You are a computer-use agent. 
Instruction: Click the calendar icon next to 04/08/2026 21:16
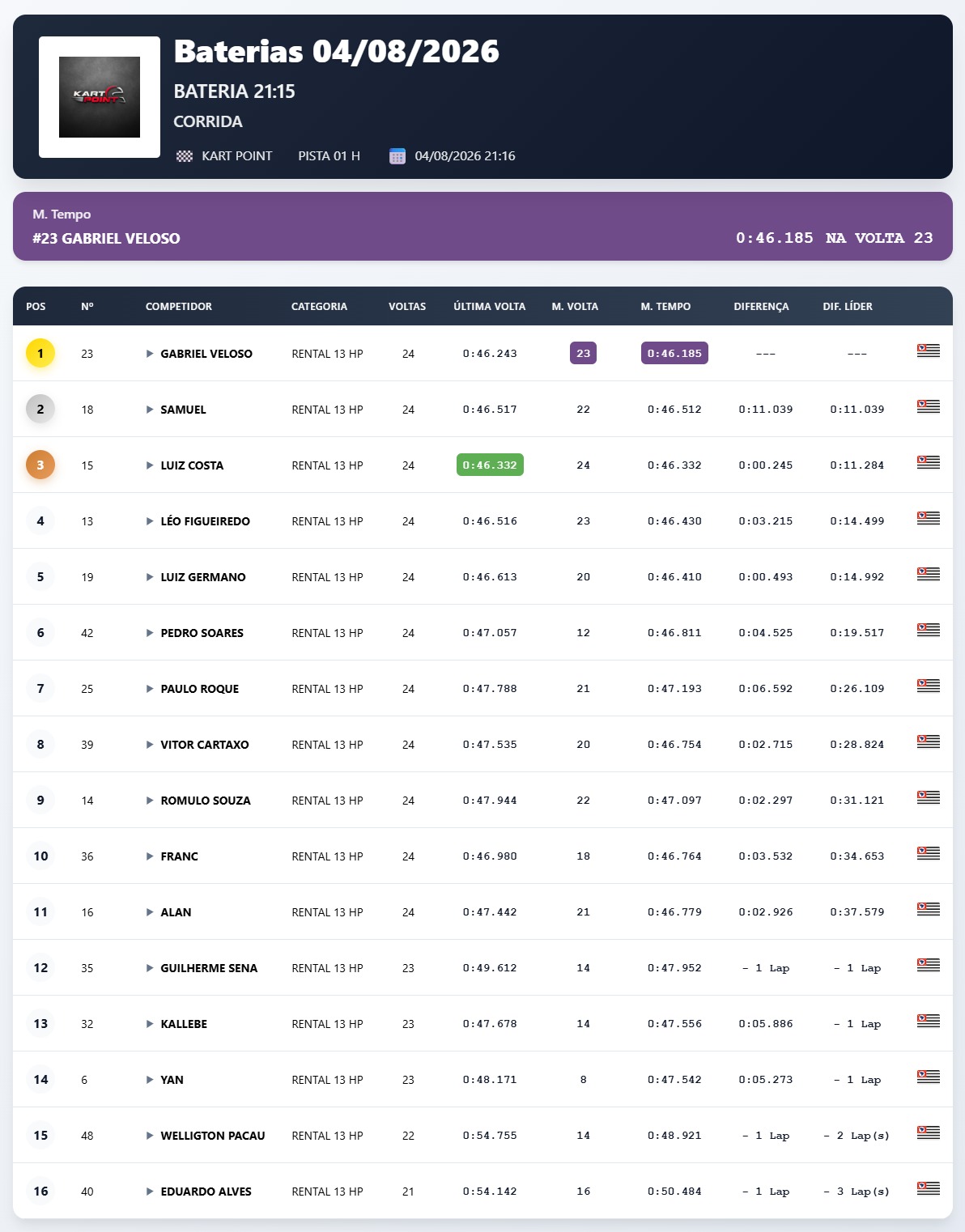pyautogui.click(x=397, y=156)
